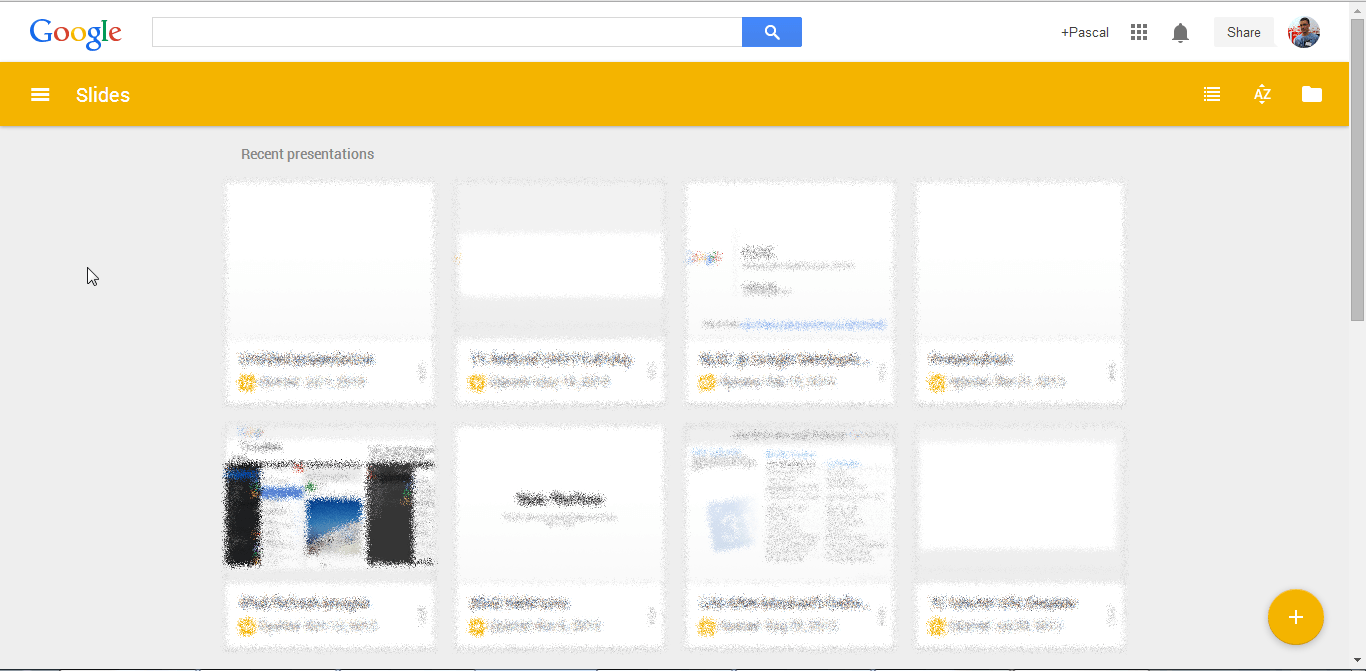The width and height of the screenshot is (1366, 671).
Task: Open the presentation with beach photo thumbnail
Action: pyautogui.click(x=330, y=505)
